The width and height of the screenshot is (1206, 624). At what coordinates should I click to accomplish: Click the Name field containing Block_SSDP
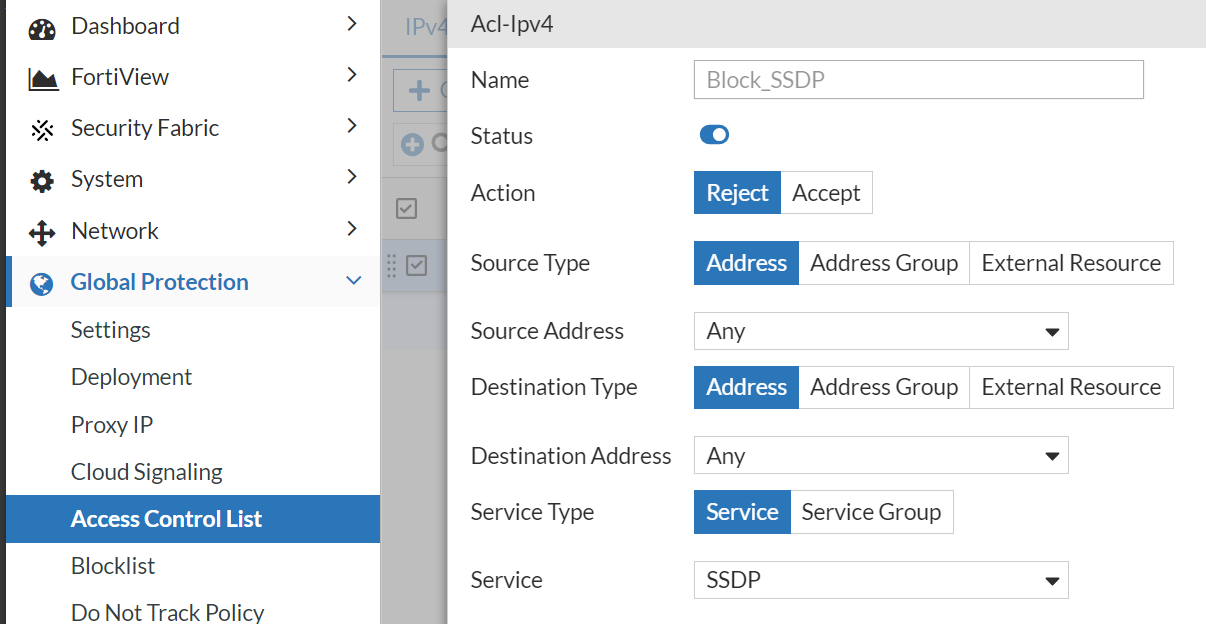[918, 80]
